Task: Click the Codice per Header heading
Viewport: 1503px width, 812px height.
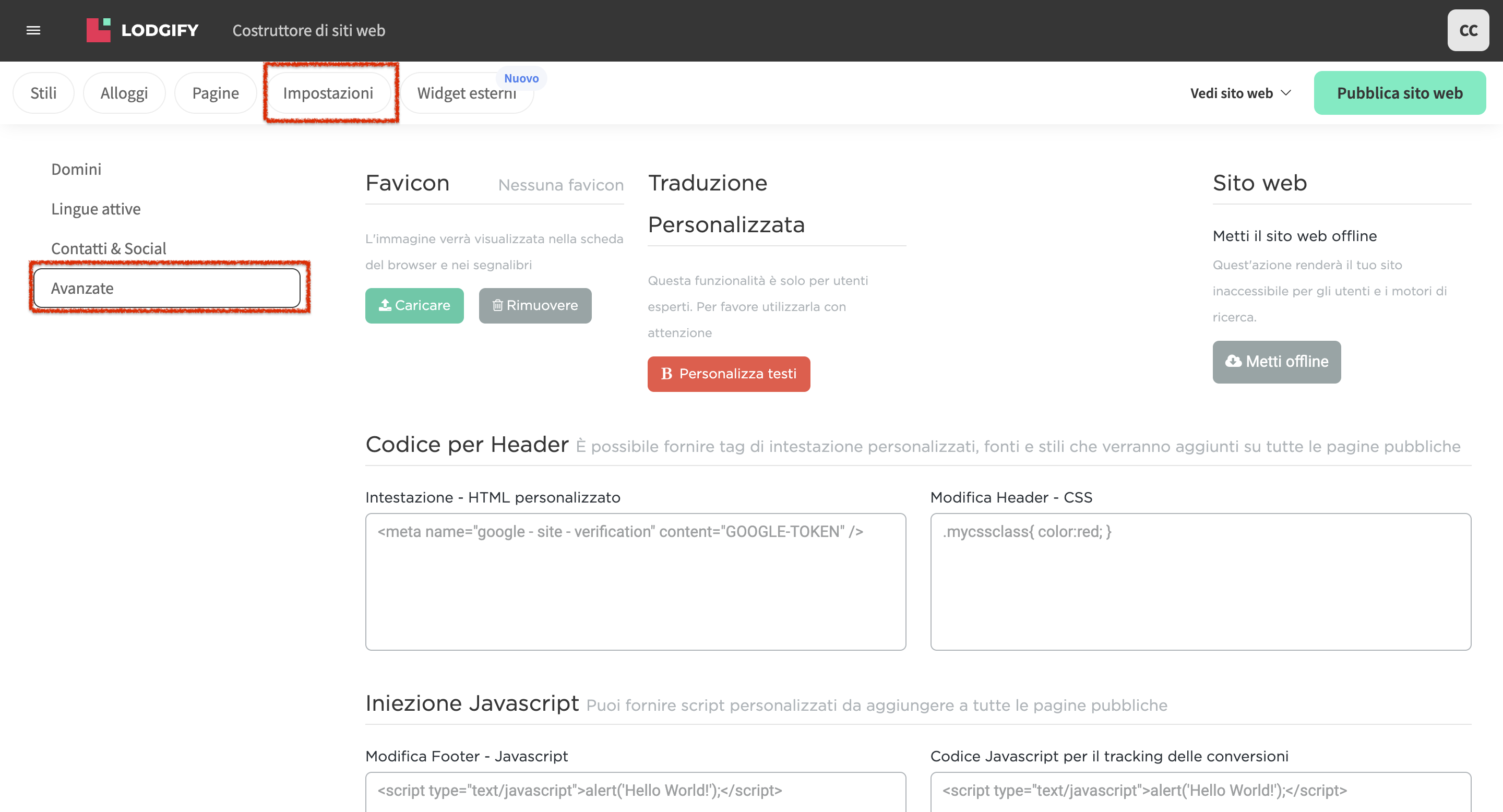Action: pyautogui.click(x=467, y=445)
